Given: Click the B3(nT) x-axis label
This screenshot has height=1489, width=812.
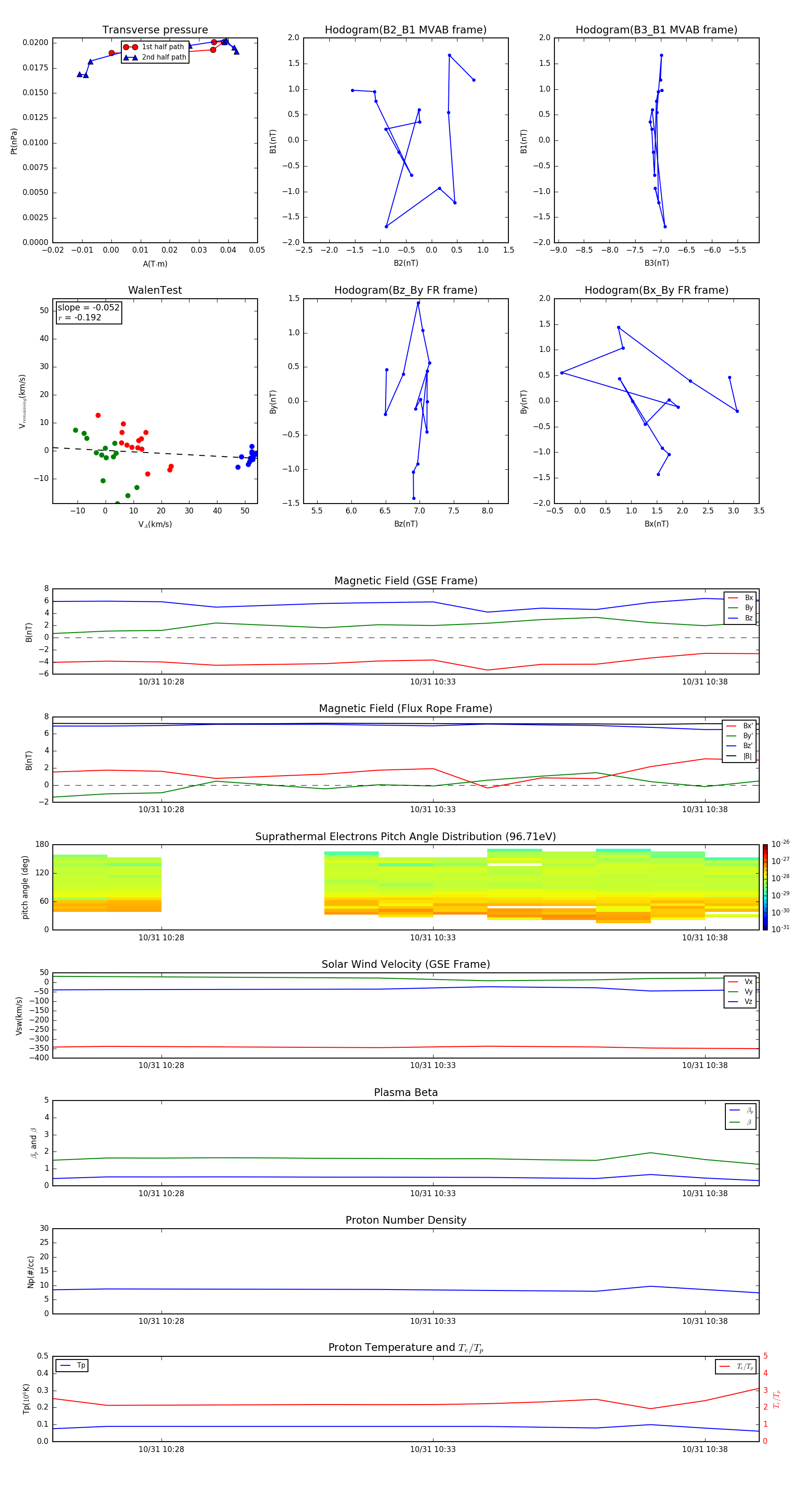Looking at the screenshot, I should (x=656, y=263).
